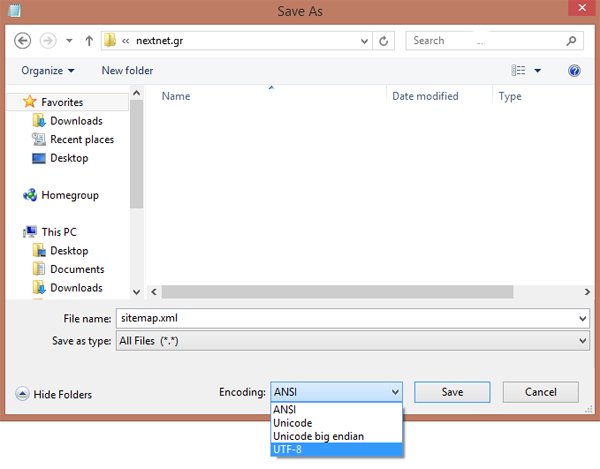Open the Organize dropdown menu
600x469 pixels.
(48, 71)
